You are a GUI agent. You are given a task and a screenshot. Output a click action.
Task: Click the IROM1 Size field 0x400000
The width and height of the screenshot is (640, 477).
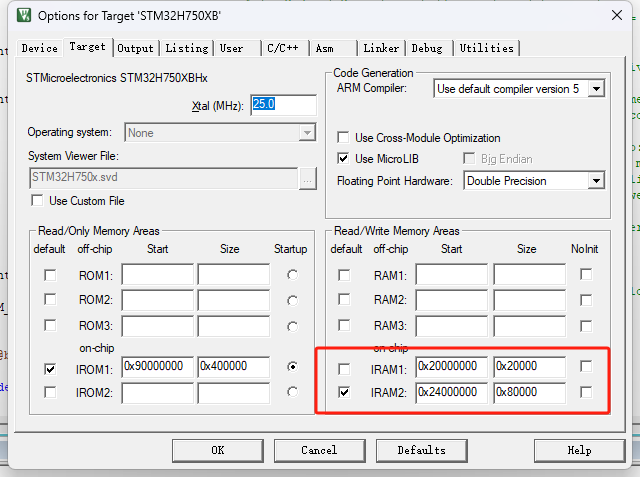click(x=233, y=367)
